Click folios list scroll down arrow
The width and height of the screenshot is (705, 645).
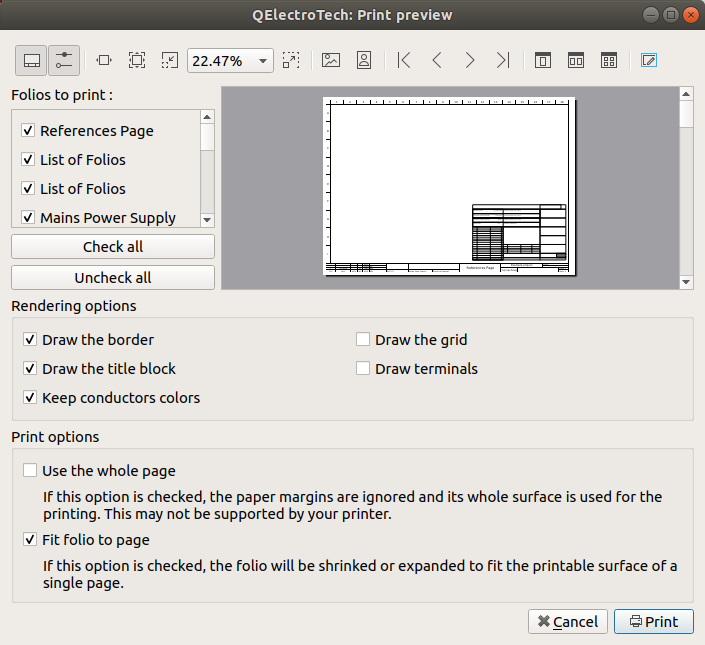(207, 220)
